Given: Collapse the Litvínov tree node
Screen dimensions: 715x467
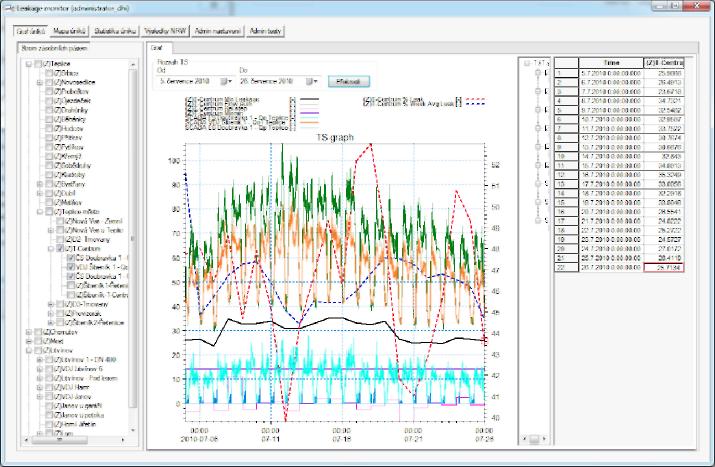Looking at the screenshot, I should pos(29,351).
